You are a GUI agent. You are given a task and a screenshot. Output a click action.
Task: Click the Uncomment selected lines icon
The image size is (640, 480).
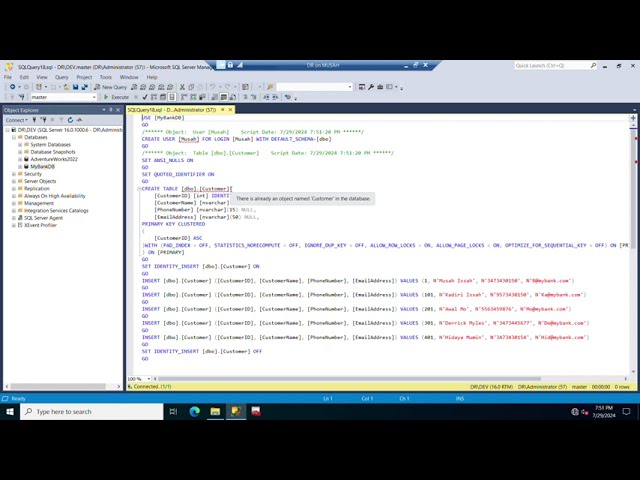point(253,97)
